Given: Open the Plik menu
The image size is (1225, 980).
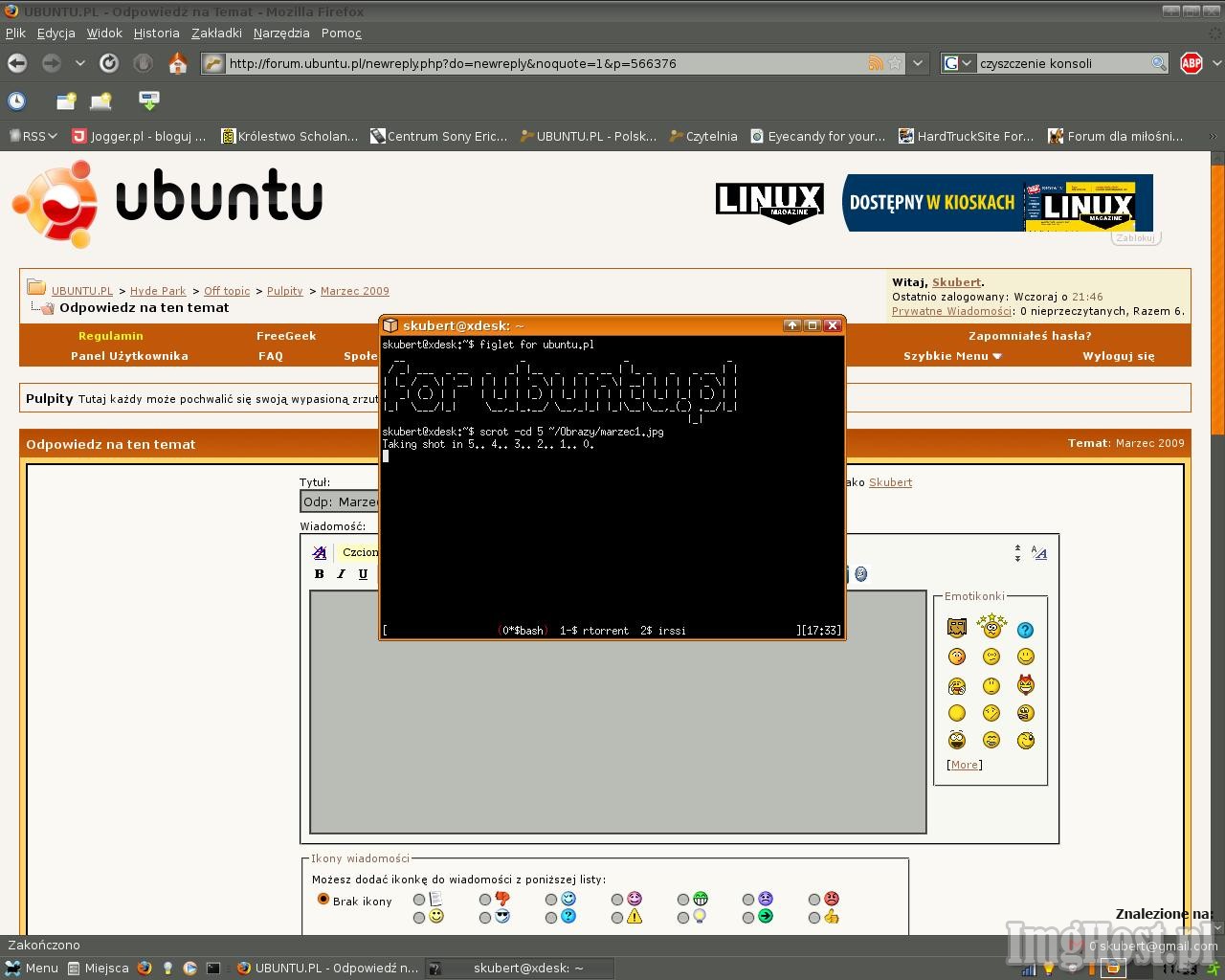Looking at the screenshot, I should pos(15,33).
